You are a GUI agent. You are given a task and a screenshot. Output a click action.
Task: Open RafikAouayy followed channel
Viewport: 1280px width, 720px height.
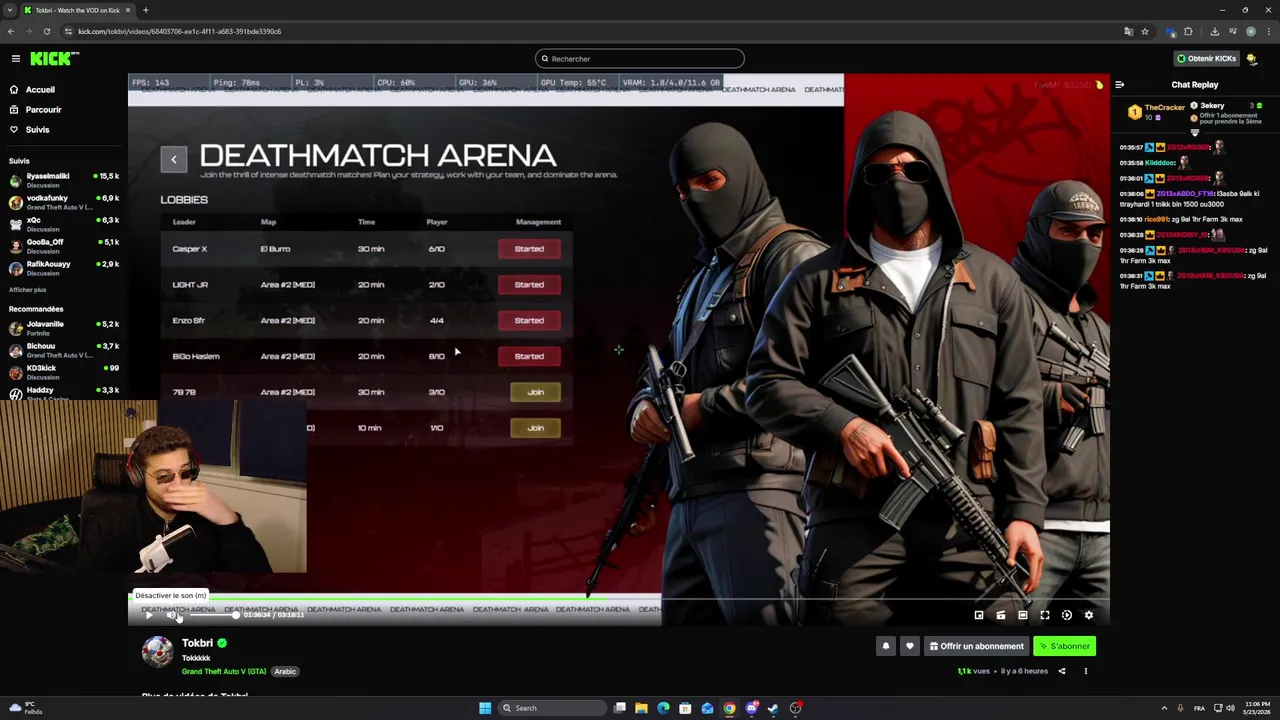pos(64,268)
